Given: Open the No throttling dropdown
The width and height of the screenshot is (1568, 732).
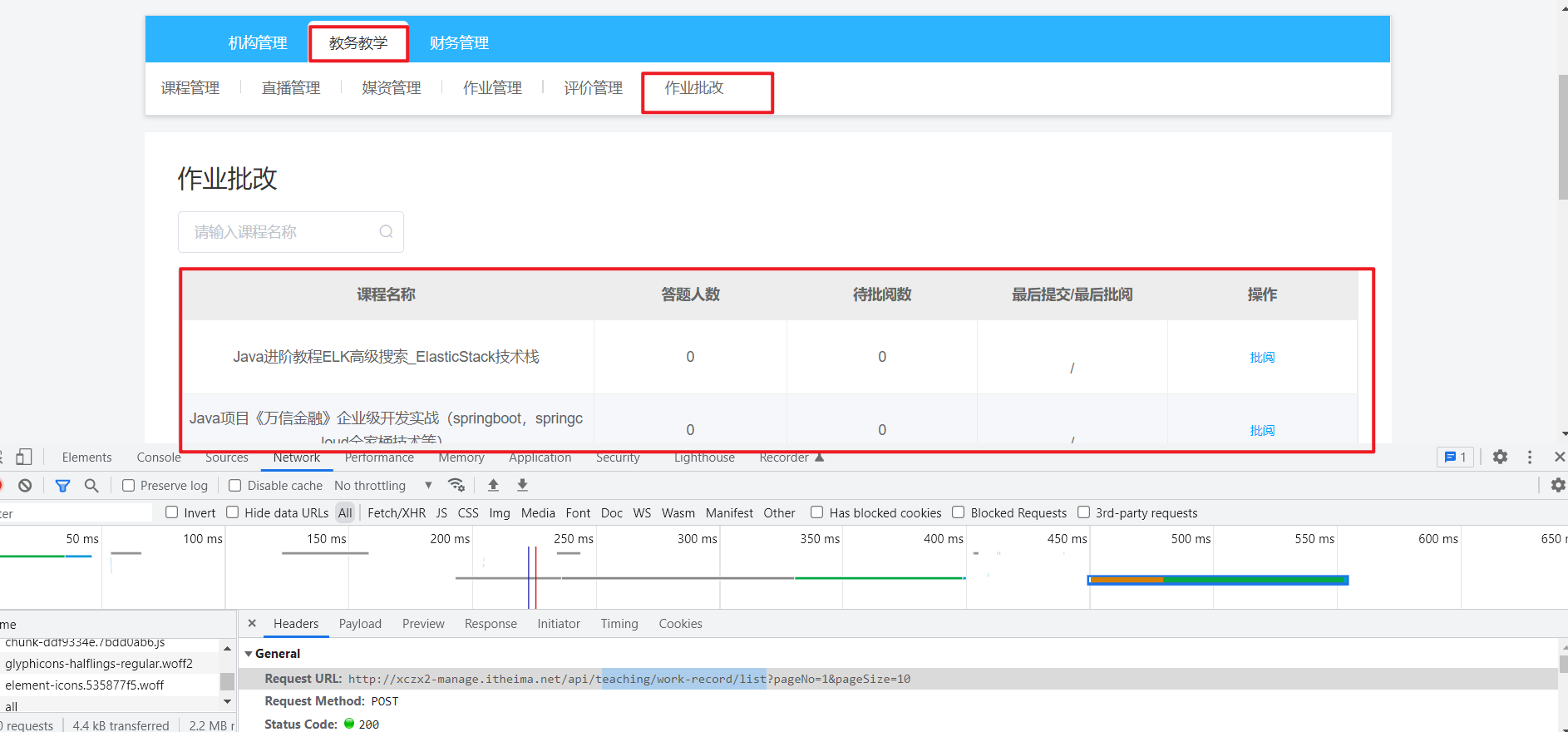Looking at the screenshot, I should coord(383,485).
